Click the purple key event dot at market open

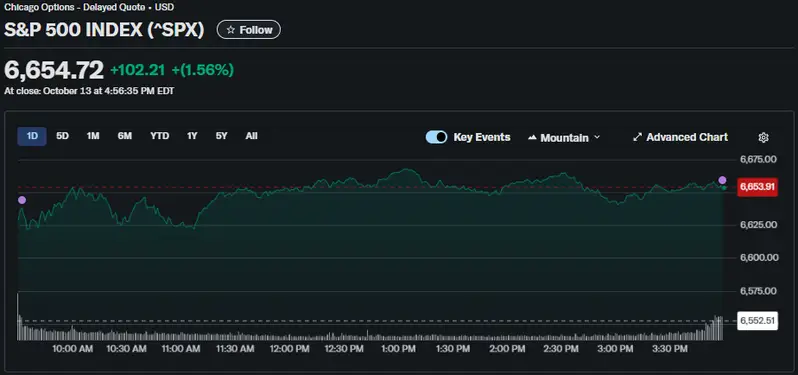click(21, 200)
